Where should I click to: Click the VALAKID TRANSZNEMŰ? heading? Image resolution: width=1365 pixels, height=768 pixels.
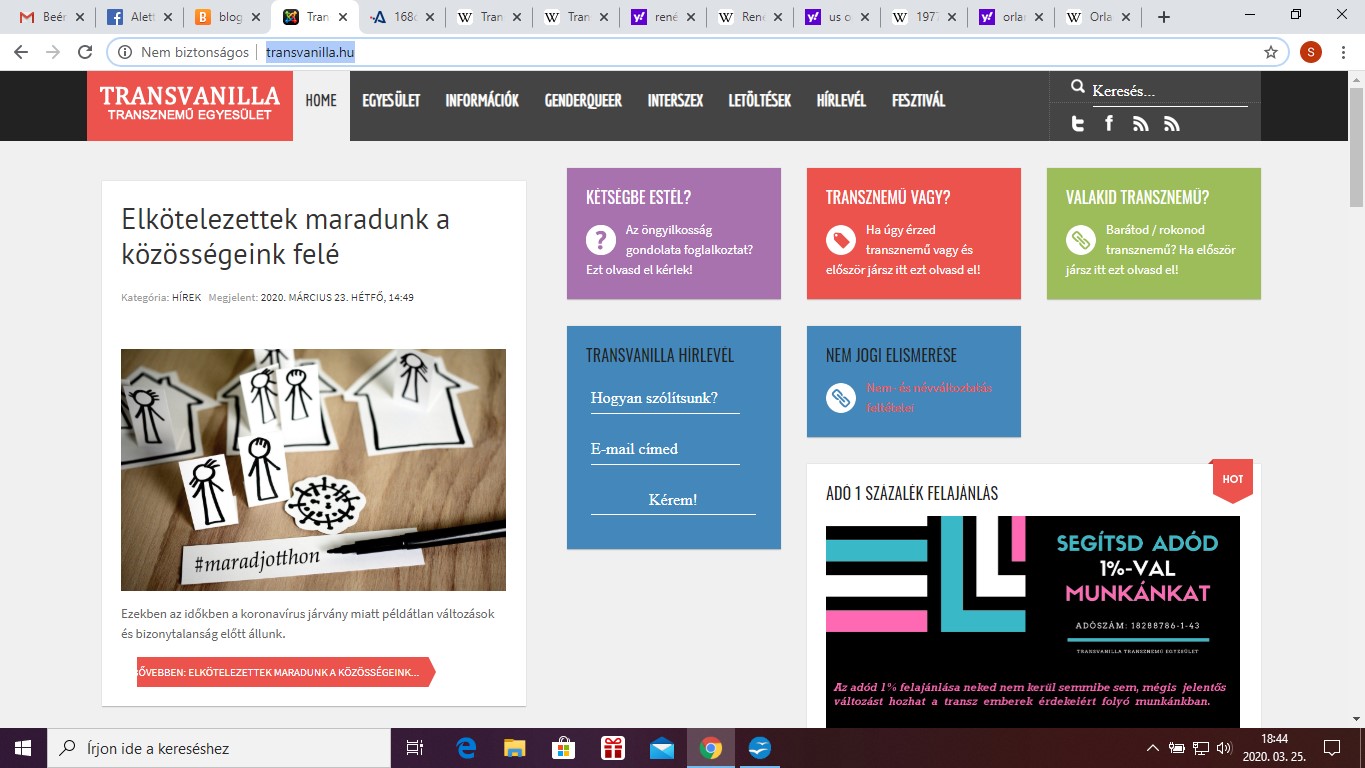pos(1138,198)
